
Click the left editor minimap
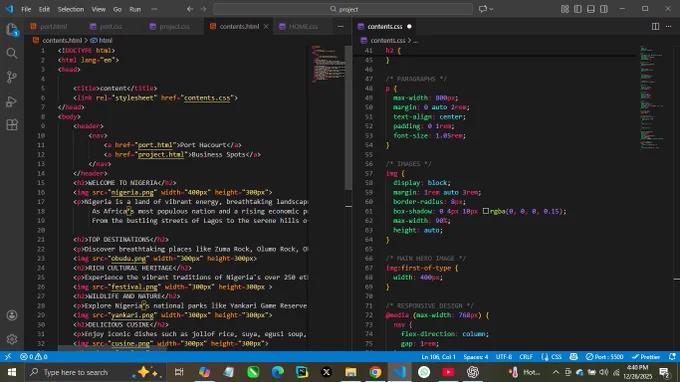click(x=328, y=64)
